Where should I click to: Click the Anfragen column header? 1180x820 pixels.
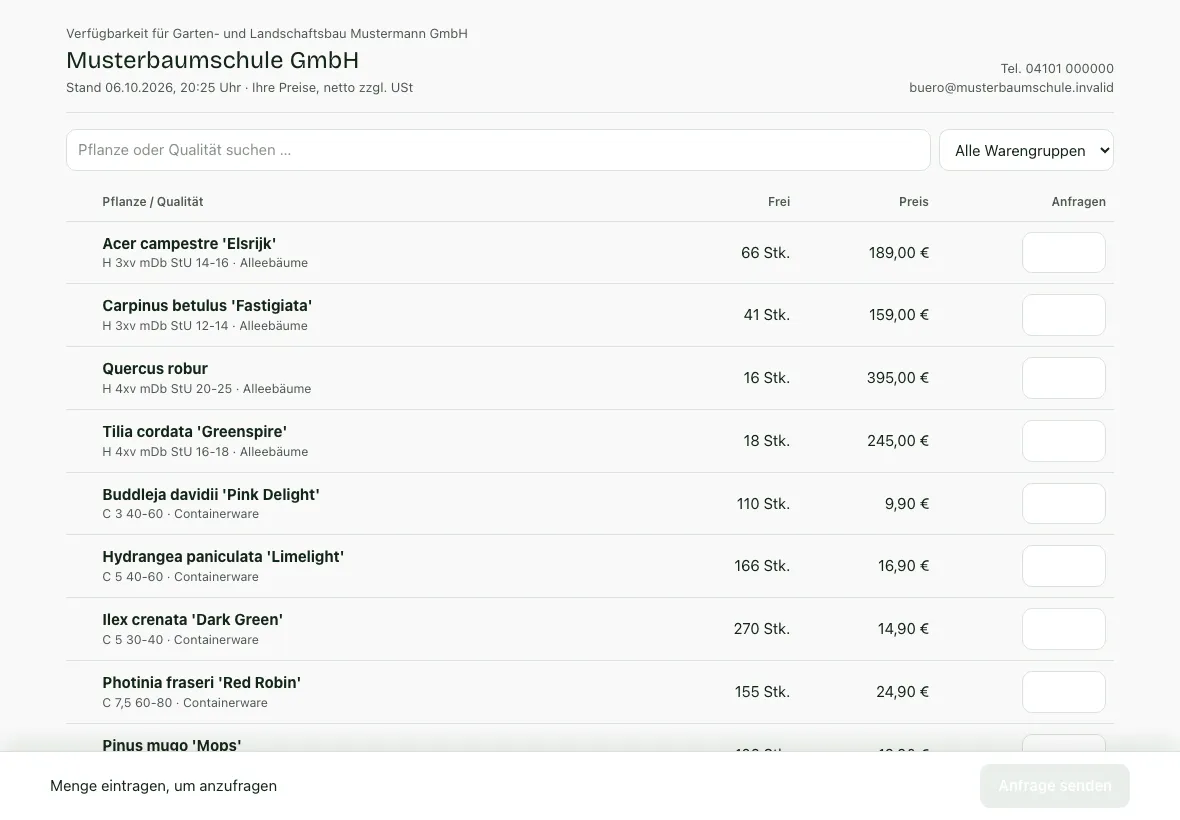point(1078,202)
